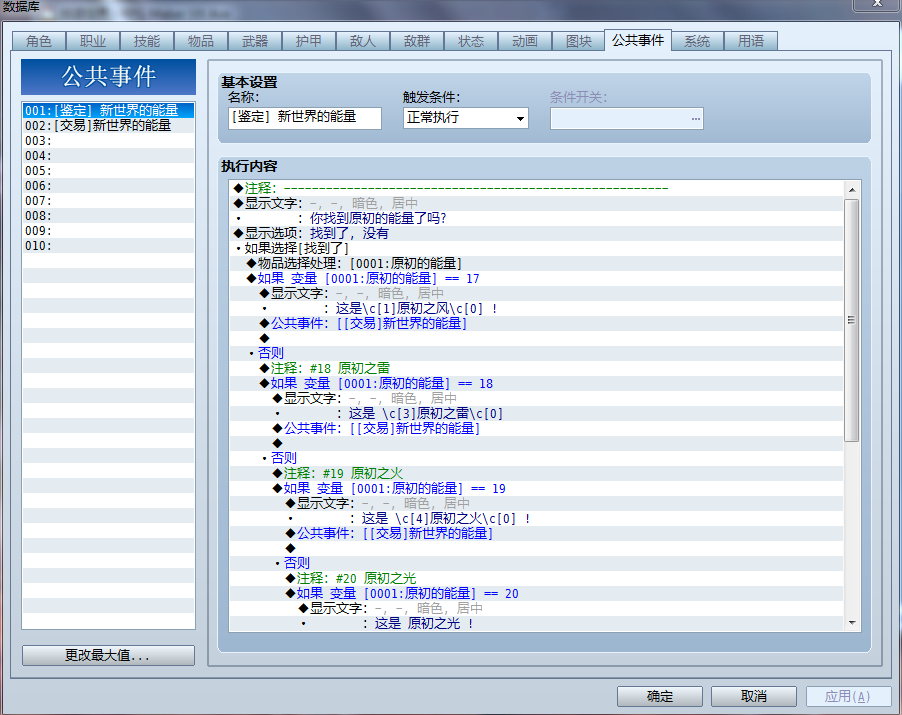Open the 武器 tab
This screenshot has height=715, width=902.
click(x=255, y=41)
